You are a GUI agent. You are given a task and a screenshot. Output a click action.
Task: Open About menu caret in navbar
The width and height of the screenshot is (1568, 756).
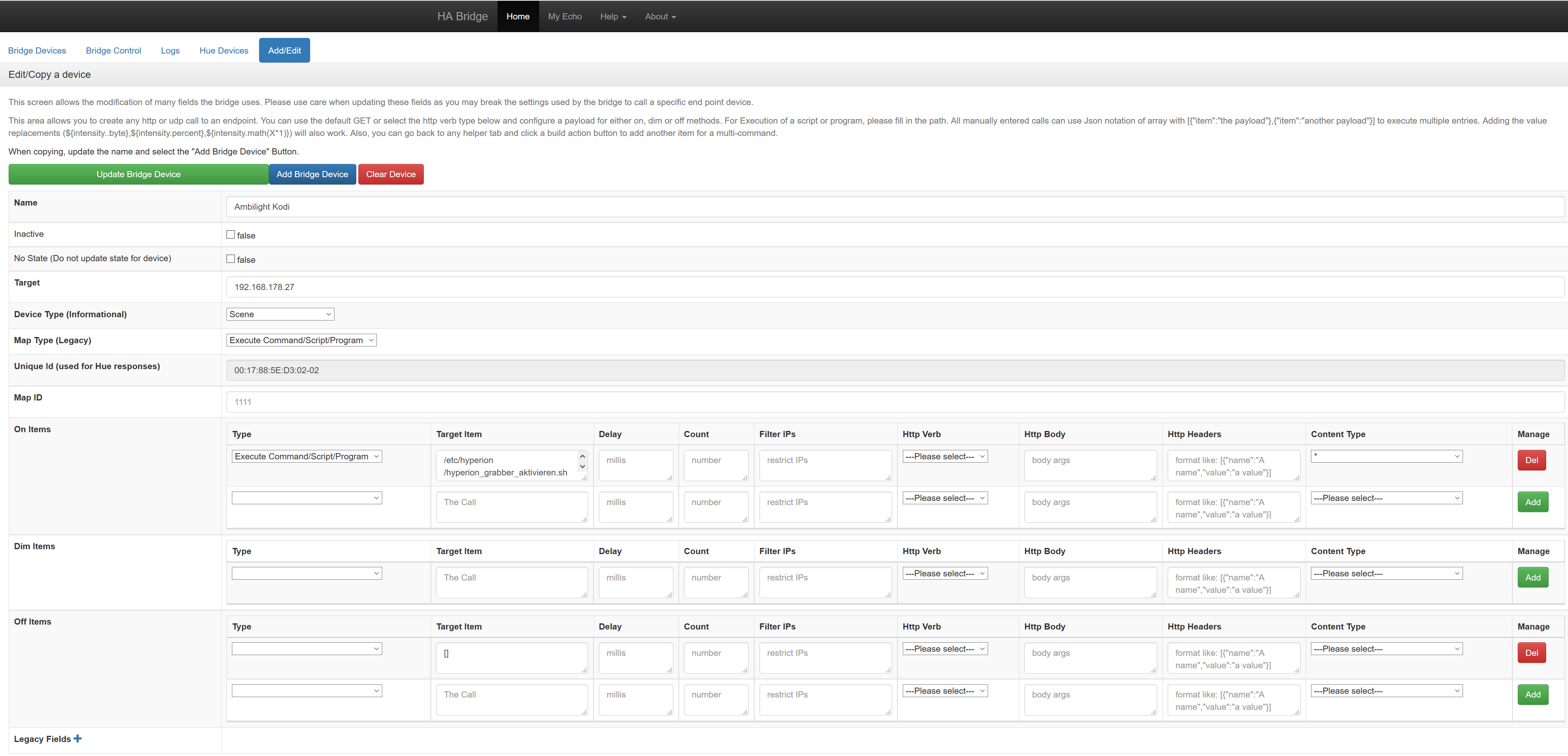673,17
